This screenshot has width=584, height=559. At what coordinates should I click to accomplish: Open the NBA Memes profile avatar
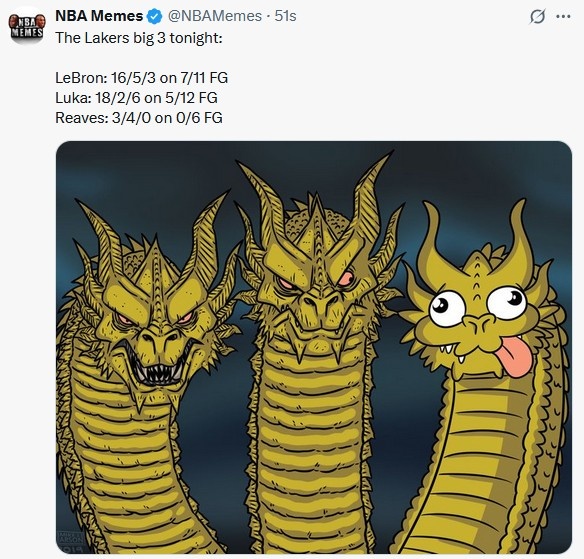tap(27, 26)
